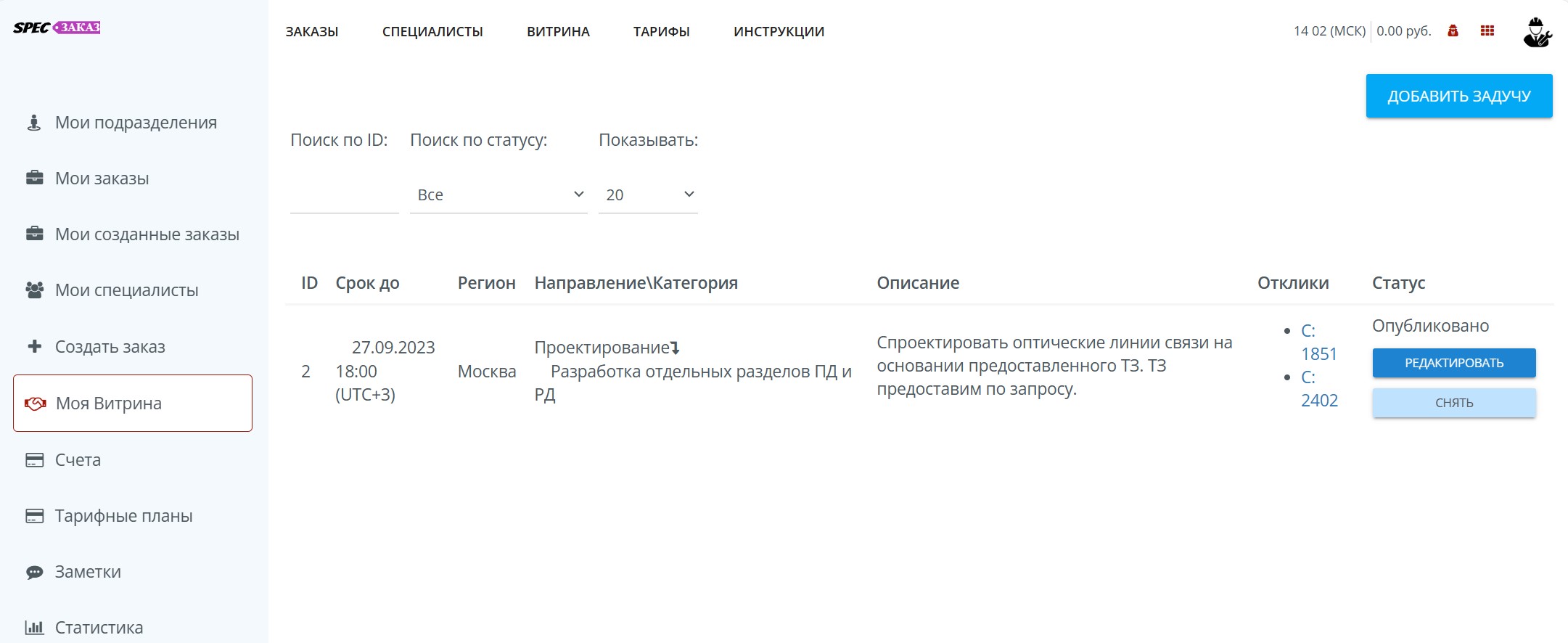Click the Редактировать button for order 2
The height and width of the screenshot is (643, 1568).
tap(1453, 363)
